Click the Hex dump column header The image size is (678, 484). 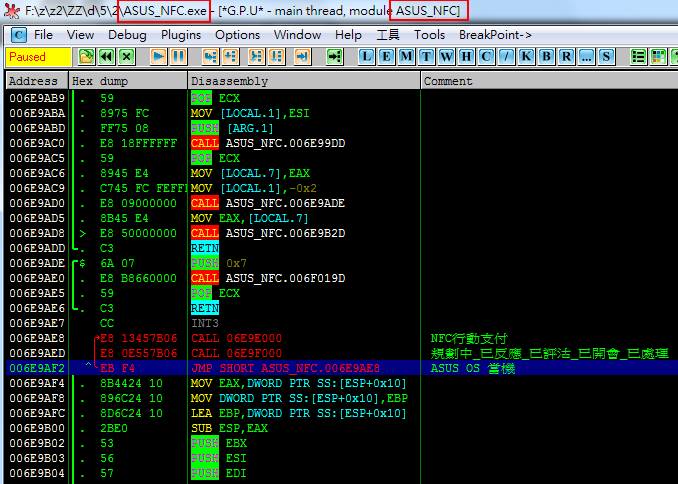click(128, 81)
